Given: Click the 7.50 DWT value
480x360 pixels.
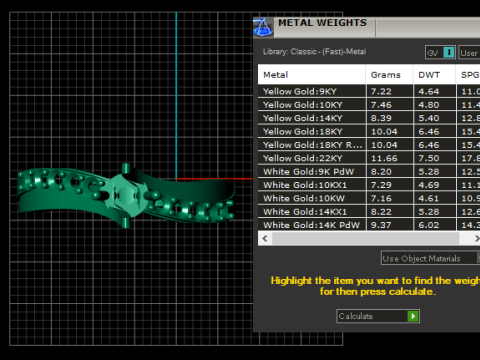Looking at the screenshot, I should [429, 158].
